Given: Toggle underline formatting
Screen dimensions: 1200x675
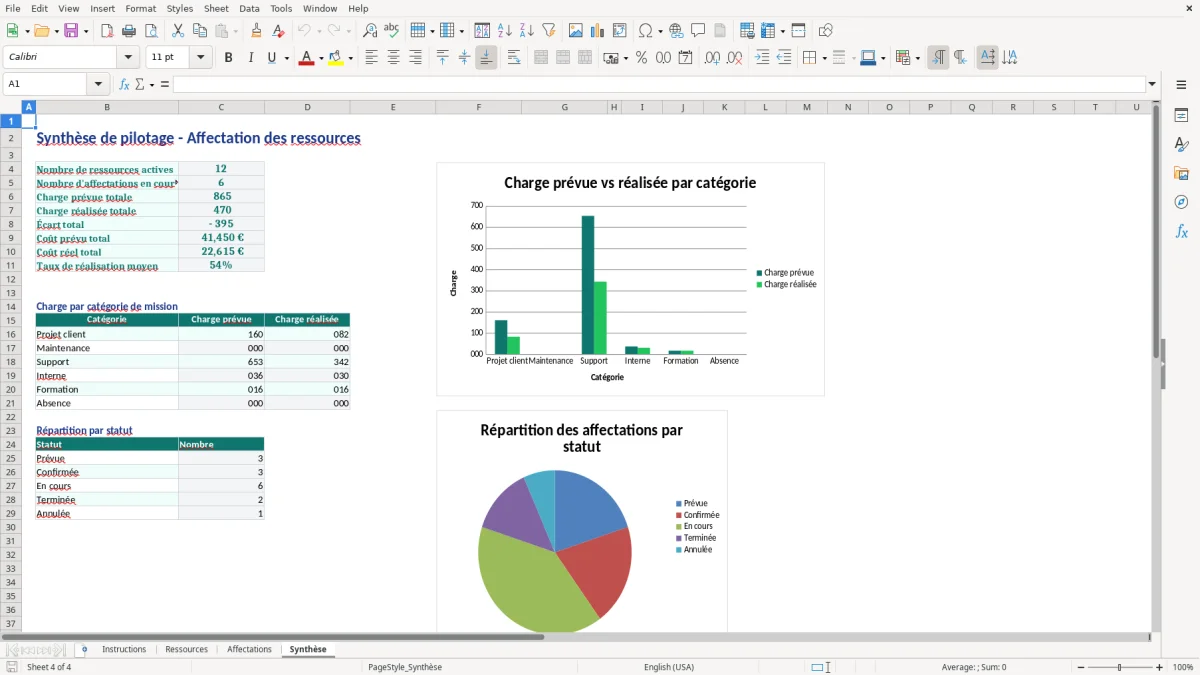Looking at the screenshot, I should (x=271, y=58).
